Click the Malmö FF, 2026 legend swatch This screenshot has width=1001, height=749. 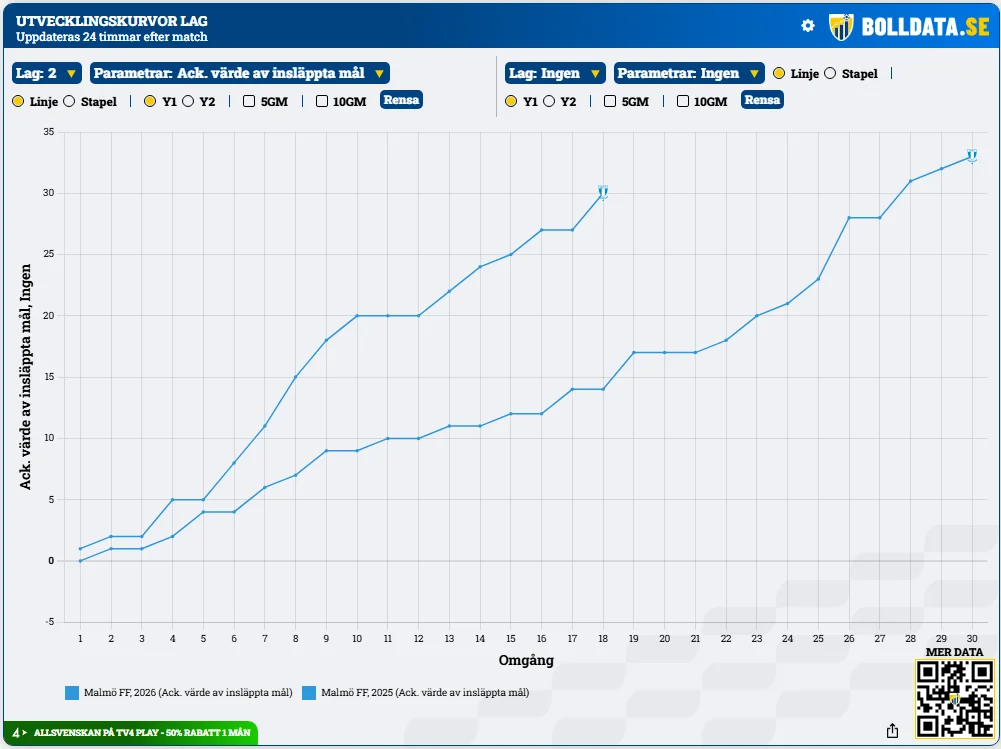point(72,693)
